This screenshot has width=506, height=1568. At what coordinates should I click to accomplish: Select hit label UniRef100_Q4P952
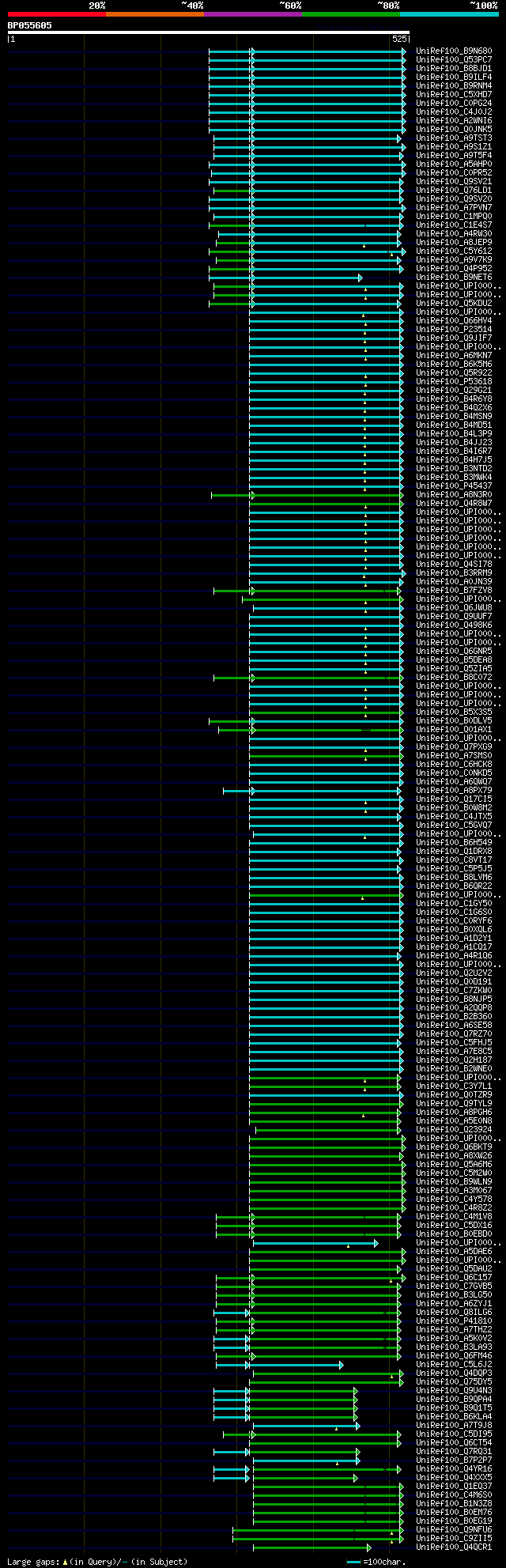(454, 268)
